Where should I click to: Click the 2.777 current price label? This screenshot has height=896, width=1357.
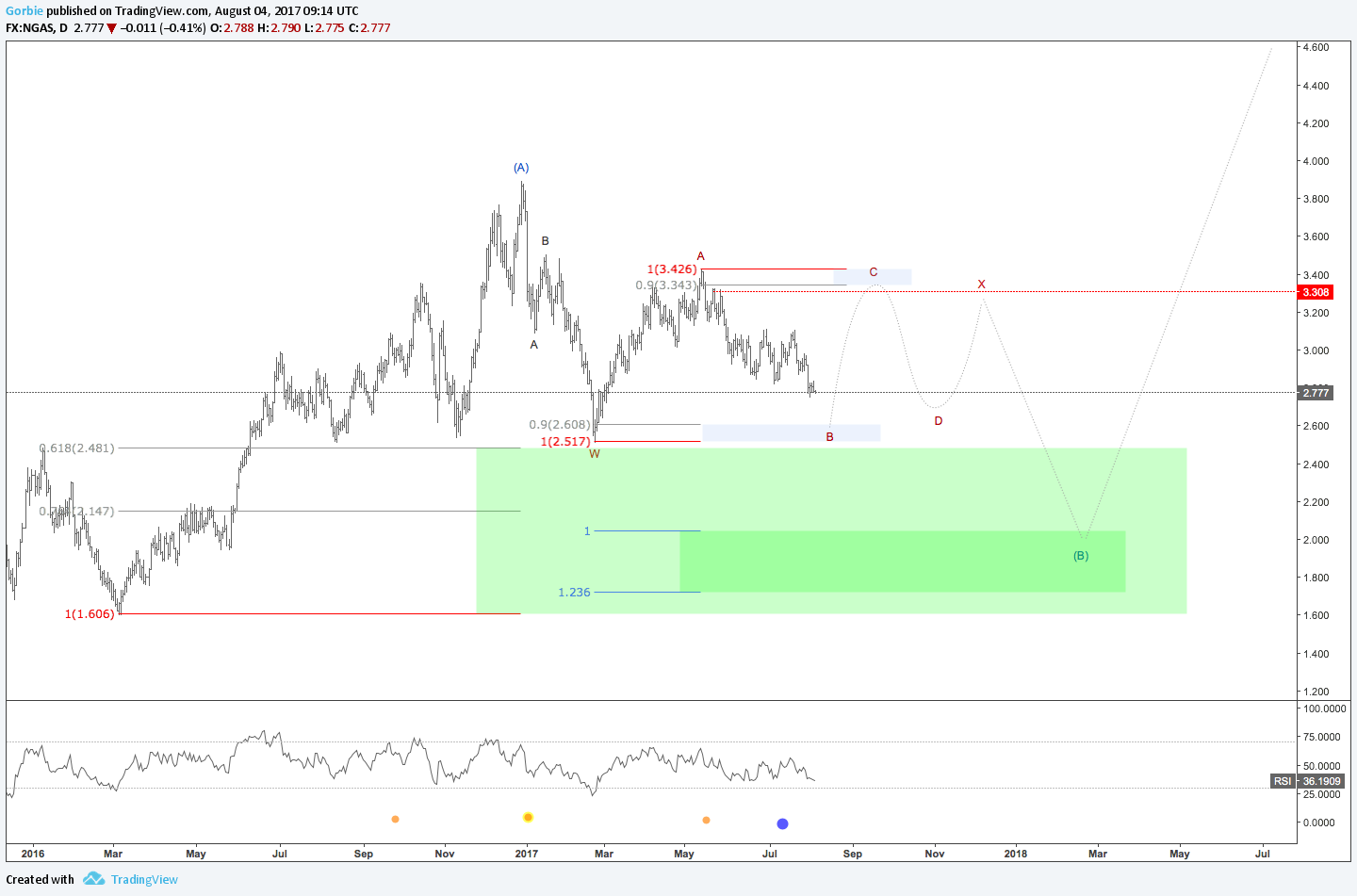click(x=1316, y=393)
